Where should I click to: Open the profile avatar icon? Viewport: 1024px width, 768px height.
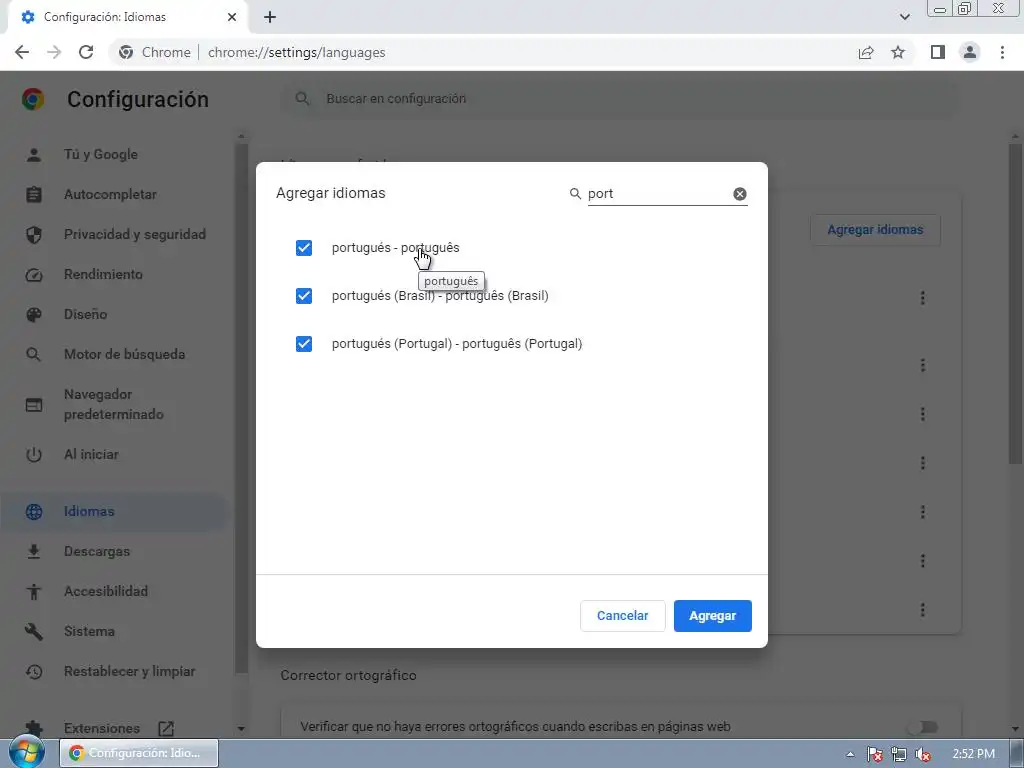point(970,52)
